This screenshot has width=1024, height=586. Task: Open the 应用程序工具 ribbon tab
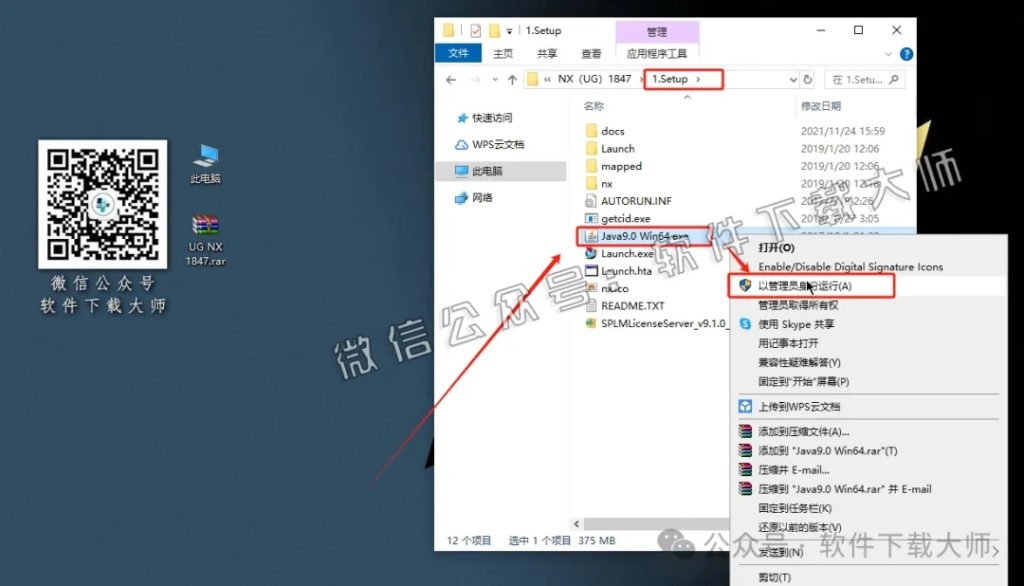point(657,54)
